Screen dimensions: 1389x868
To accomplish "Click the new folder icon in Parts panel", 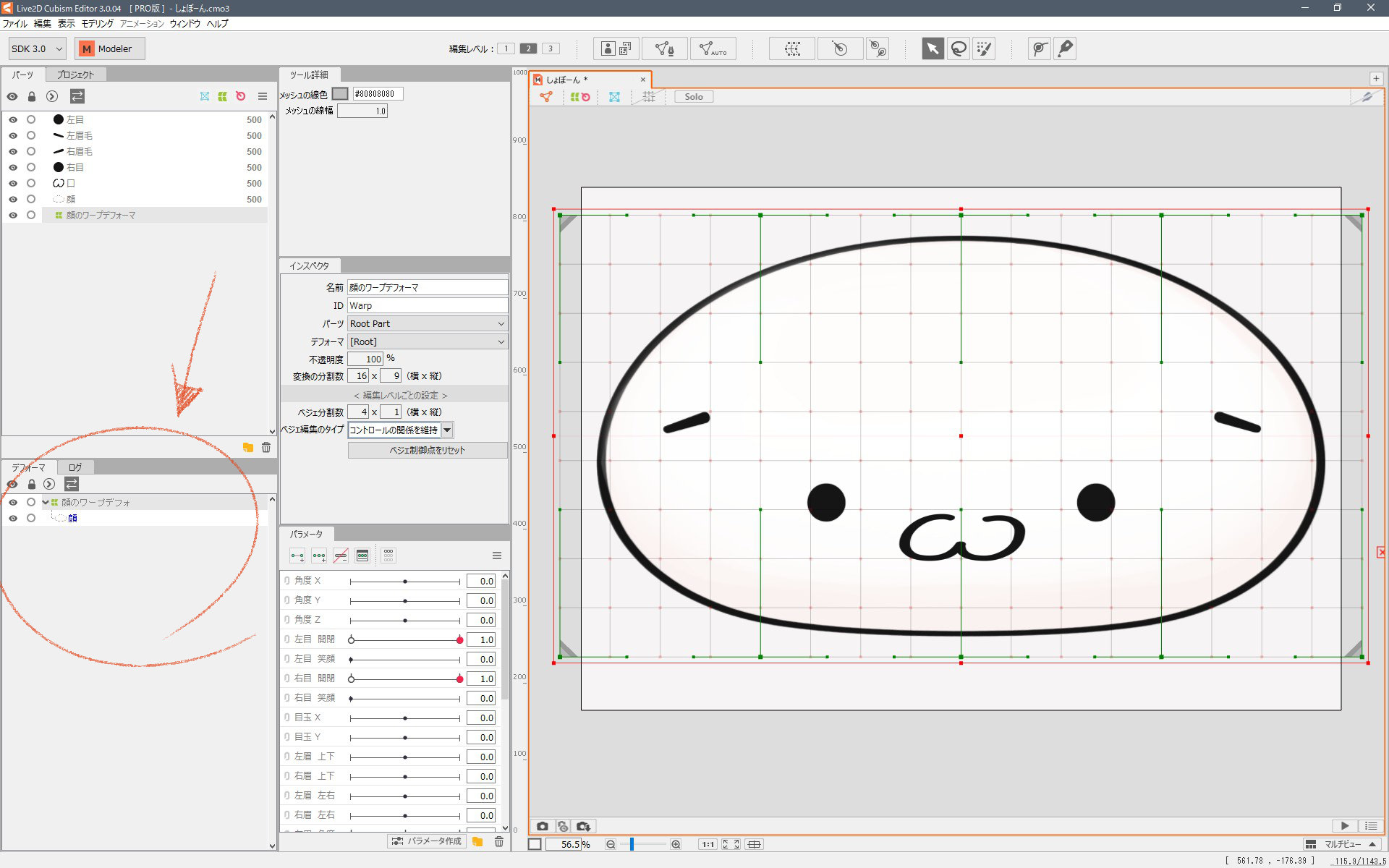I will click(x=248, y=448).
